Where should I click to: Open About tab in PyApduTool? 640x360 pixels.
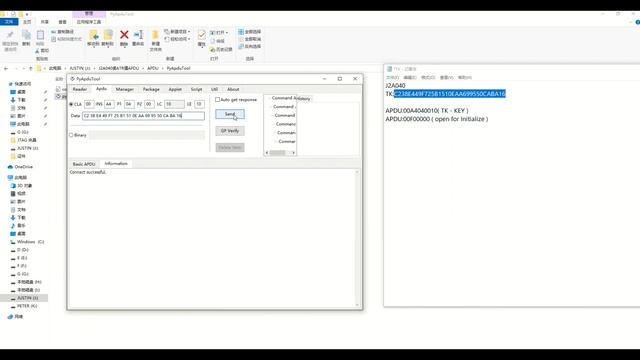pos(233,89)
